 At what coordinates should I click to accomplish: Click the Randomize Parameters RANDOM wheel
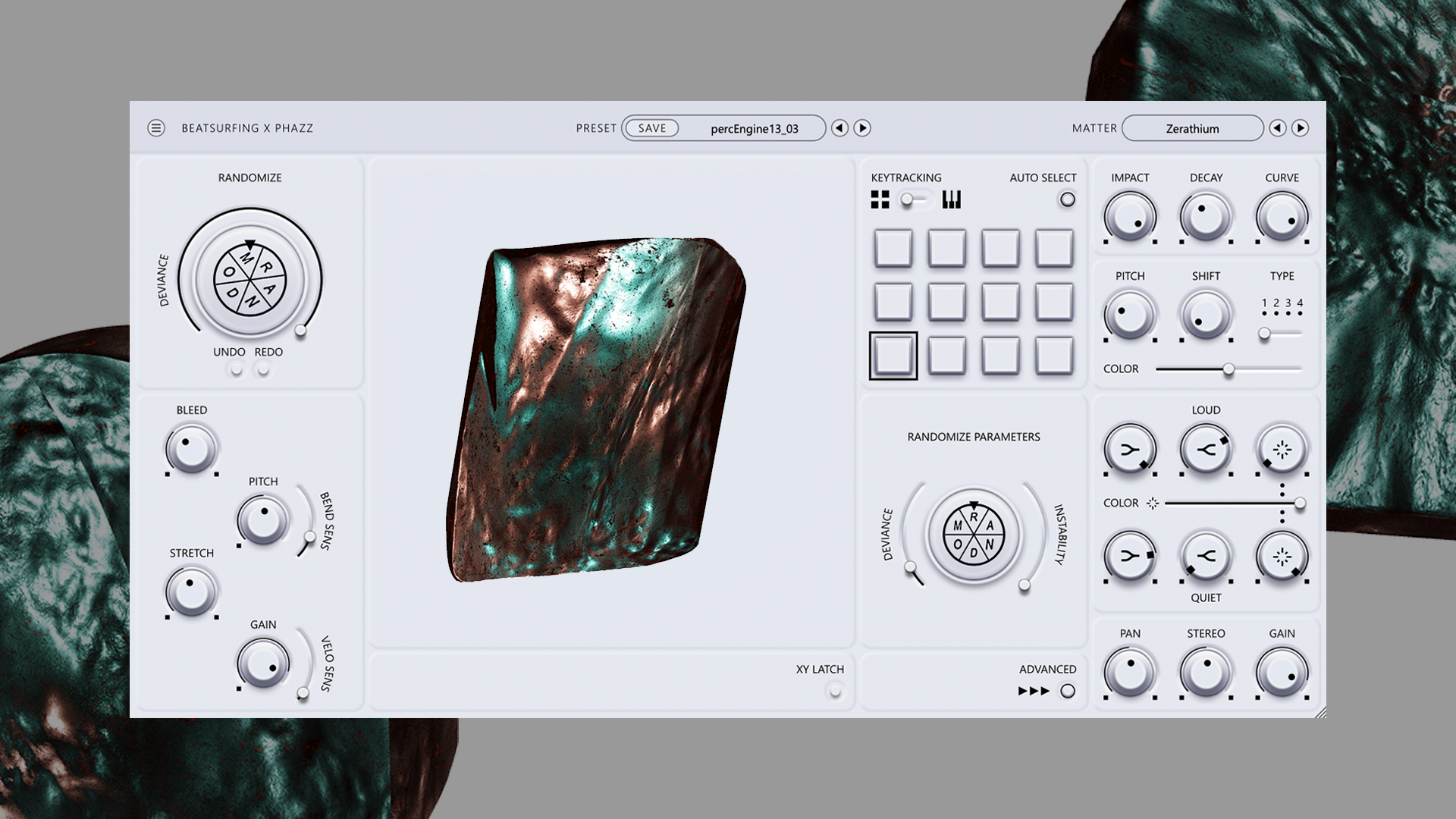[974, 534]
